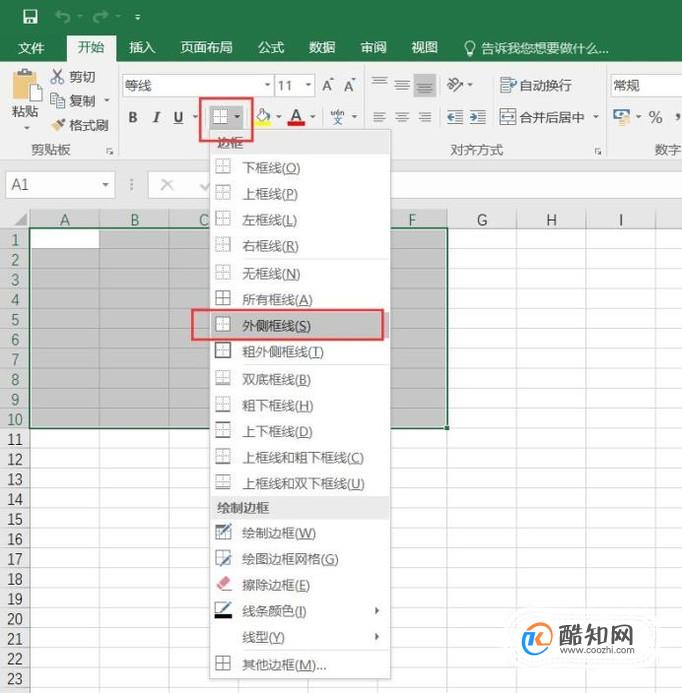Click the decrease indent icon
Viewport: 682px width, 693px height.
point(455,117)
